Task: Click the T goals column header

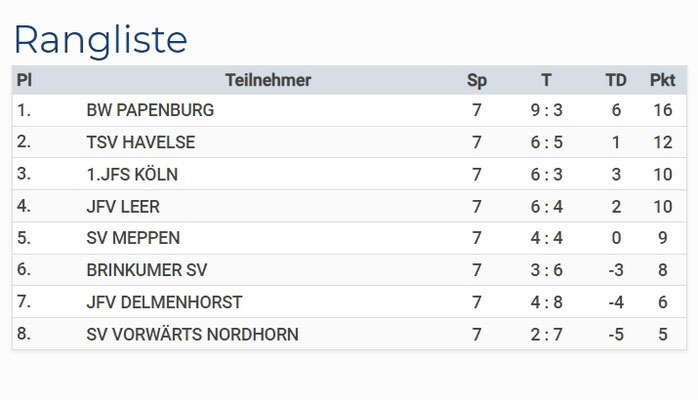Action: click(x=546, y=80)
